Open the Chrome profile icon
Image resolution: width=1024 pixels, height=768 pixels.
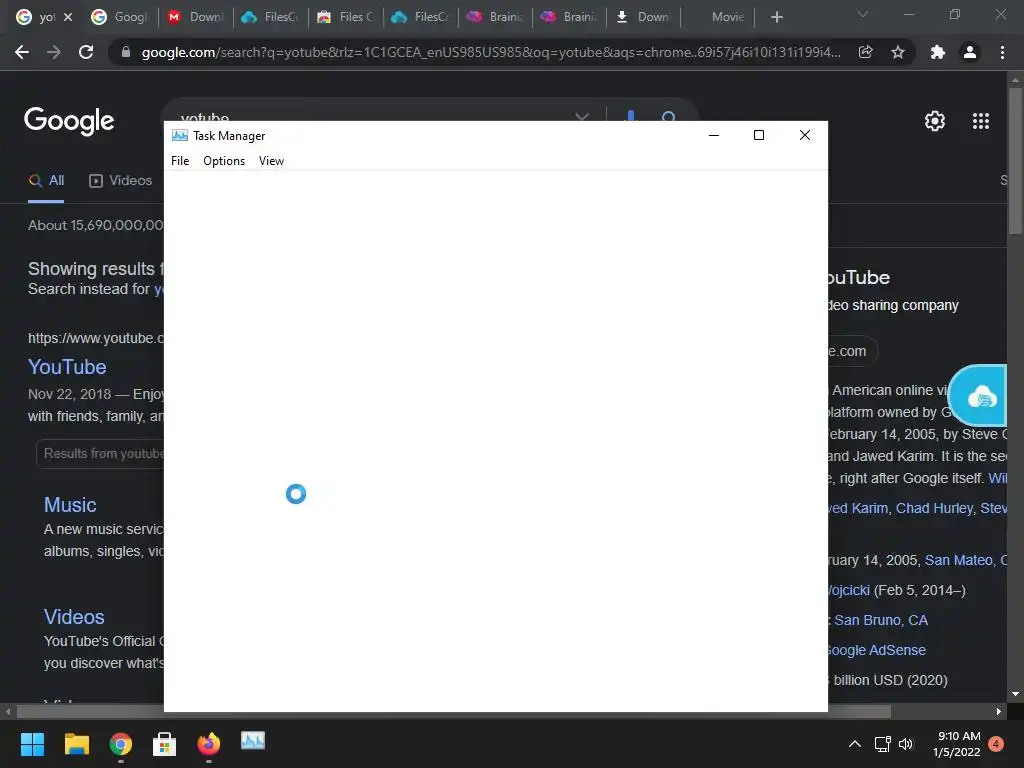(970, 52)
